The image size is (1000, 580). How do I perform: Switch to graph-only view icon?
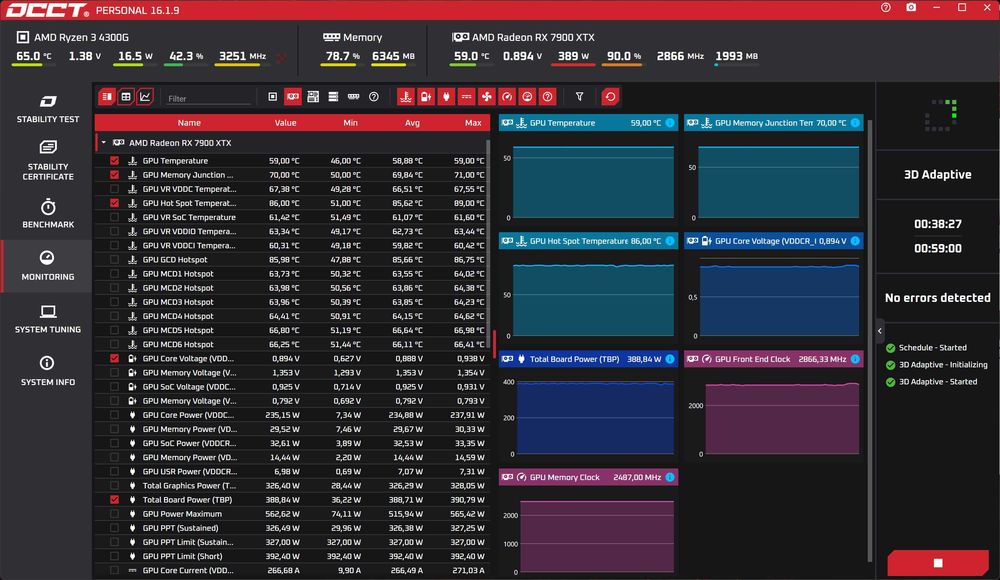[x=145, y=97]
